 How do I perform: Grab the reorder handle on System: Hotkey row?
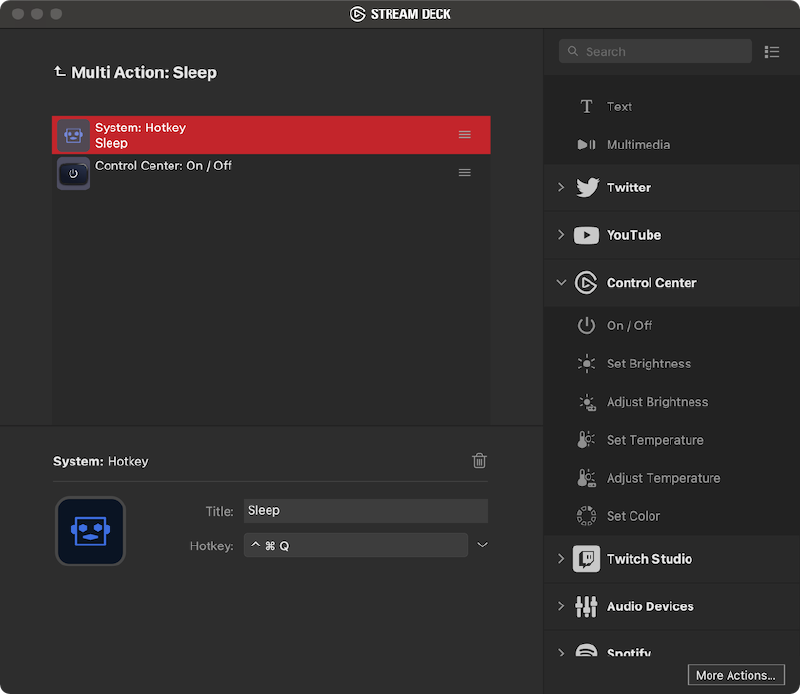coord(464,135)
